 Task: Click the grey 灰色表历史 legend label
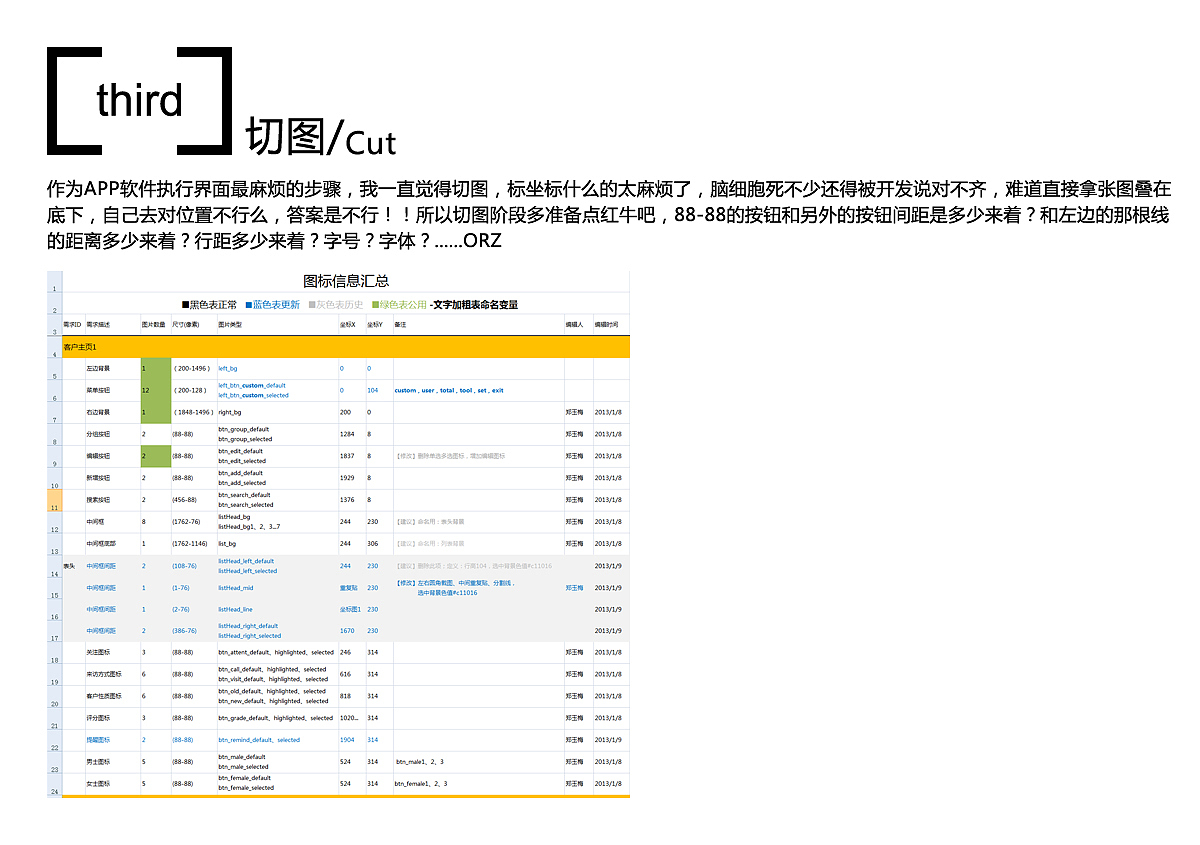[x=340, y=305]
